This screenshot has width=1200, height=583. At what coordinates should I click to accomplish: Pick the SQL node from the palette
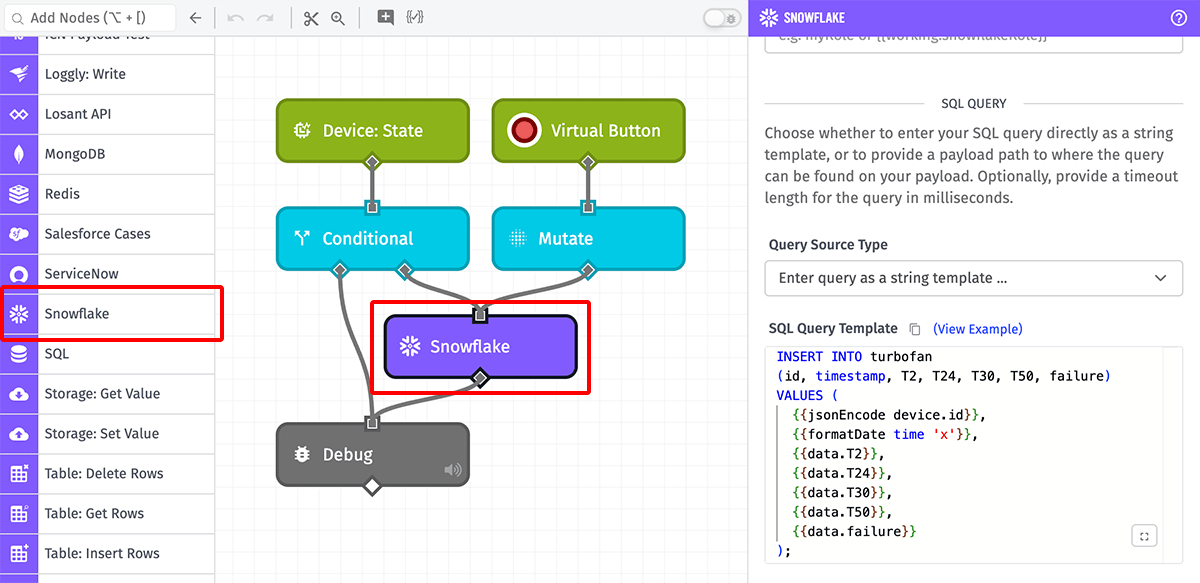(x=107, y=354)
